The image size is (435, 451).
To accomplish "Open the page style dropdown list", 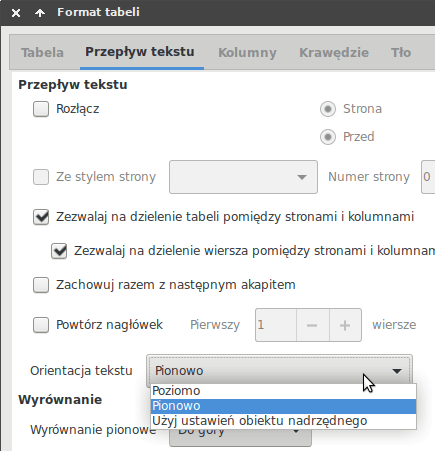I will tap(243, 177).
